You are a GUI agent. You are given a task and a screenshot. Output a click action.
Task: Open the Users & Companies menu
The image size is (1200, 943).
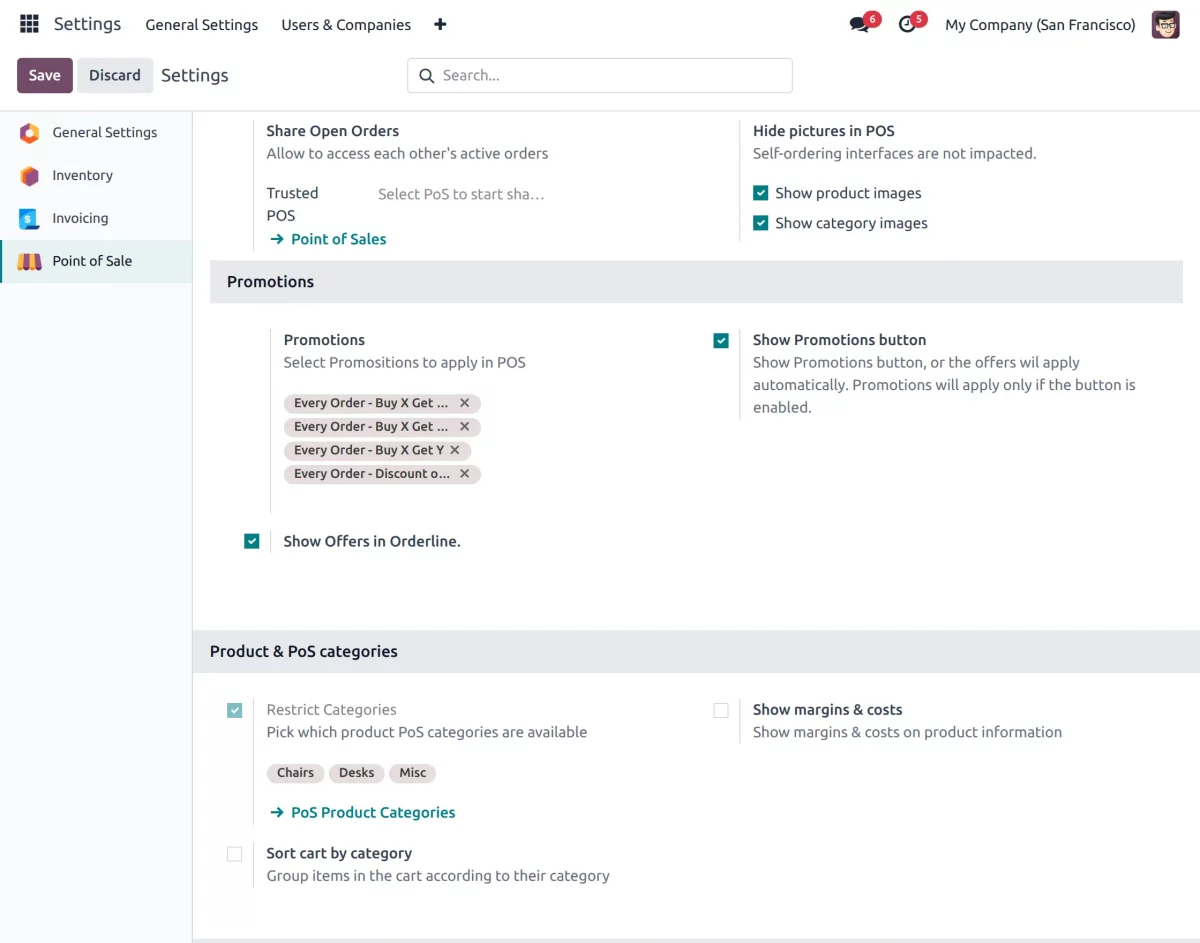click(x=346, y=25)
